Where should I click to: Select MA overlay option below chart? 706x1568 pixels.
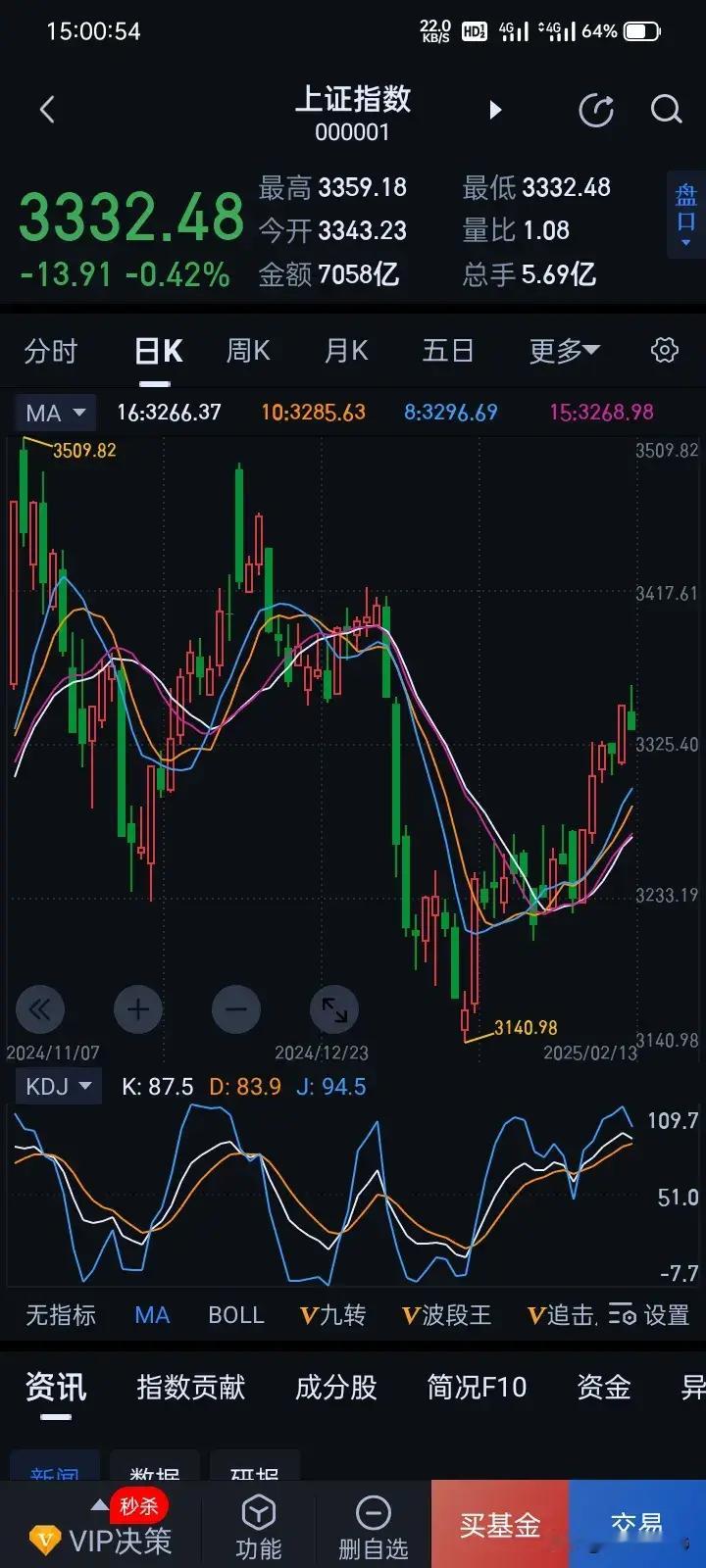[152, 1315]
